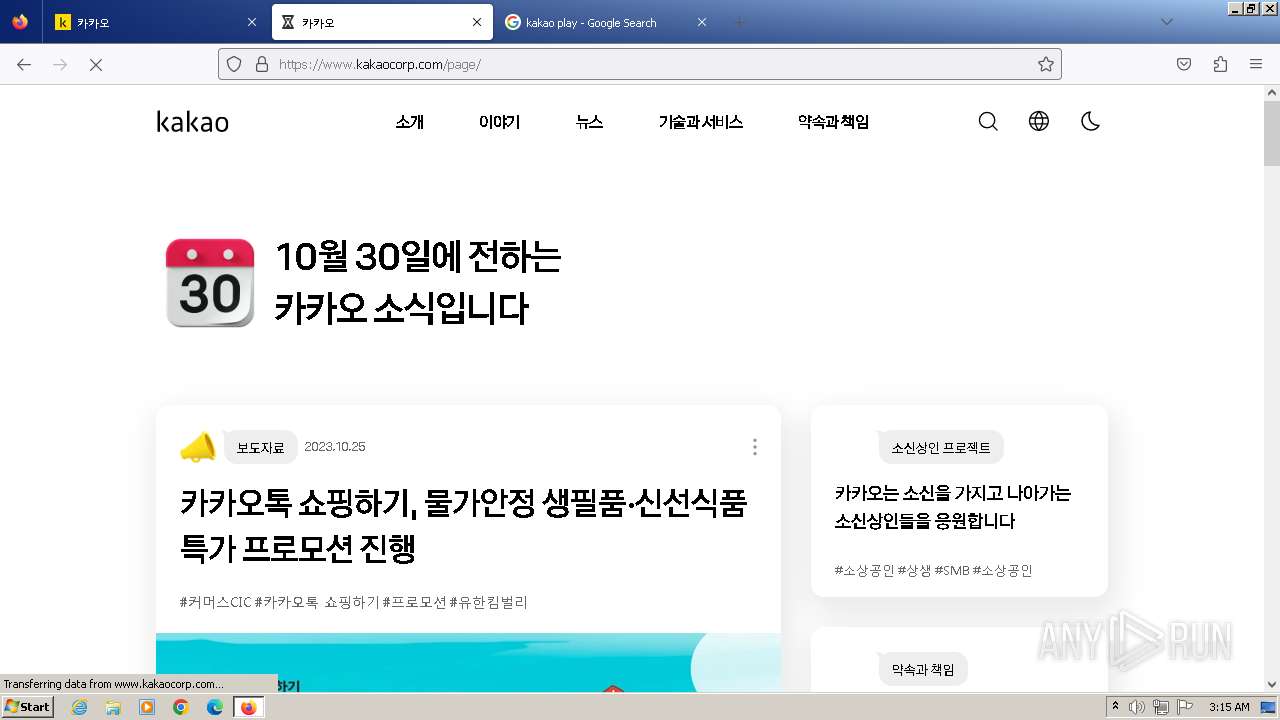Focus the kakaocorp.com address bar
Image resolution: width=1280 pixels, height=720 pixels.
pos(640,64)
